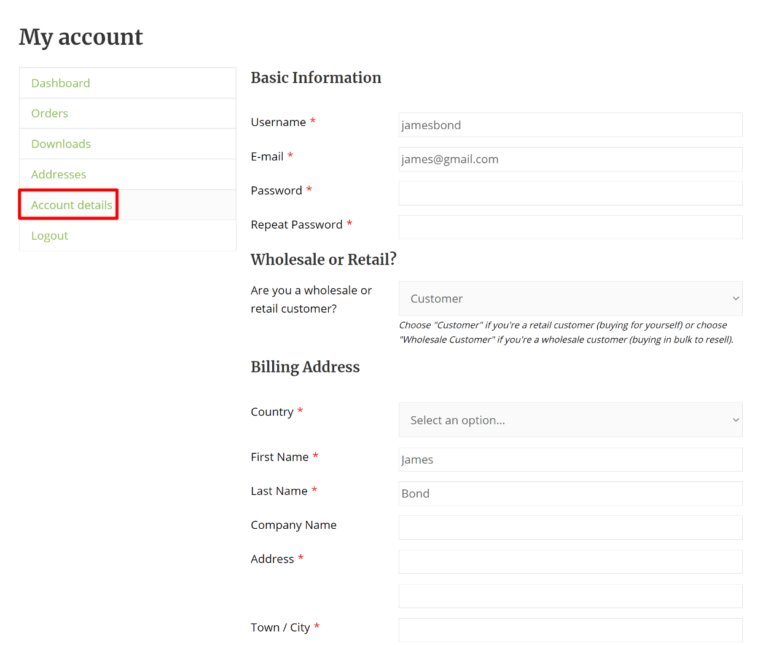768x645 pixels.
Task: Click the first Address line field
Action: point(570,561)
